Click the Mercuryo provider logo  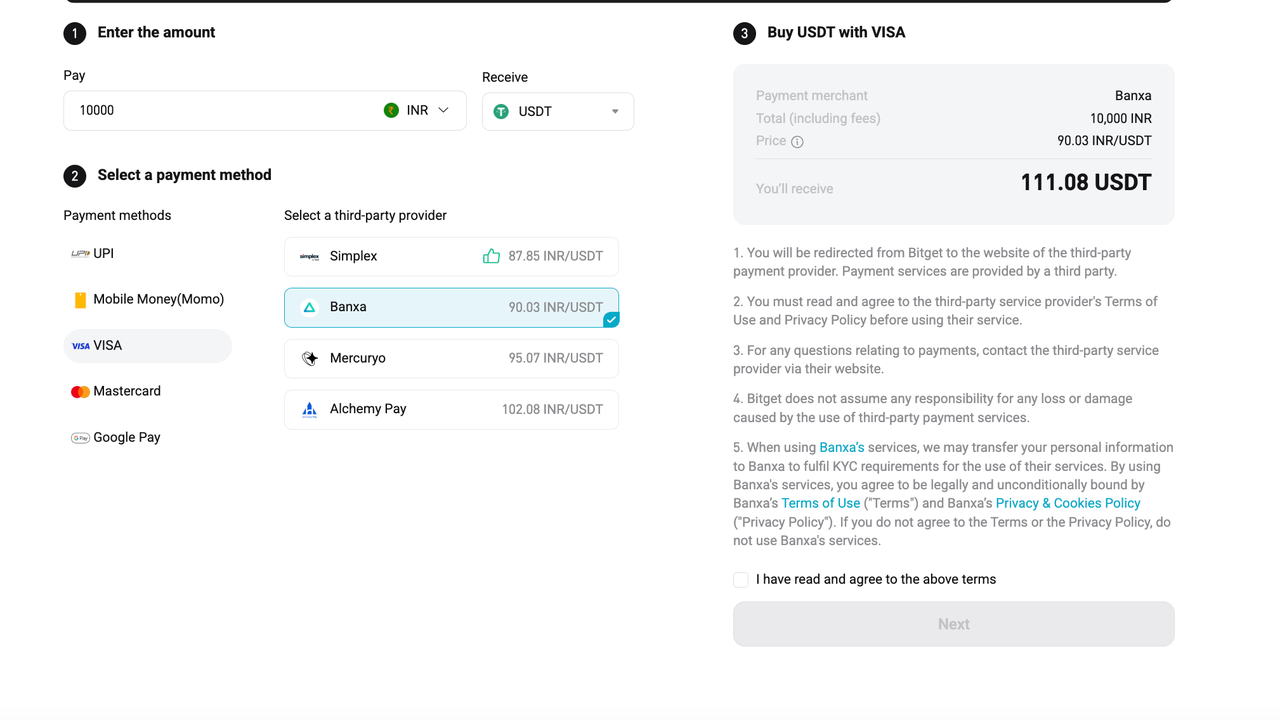[x=309, y=358]
